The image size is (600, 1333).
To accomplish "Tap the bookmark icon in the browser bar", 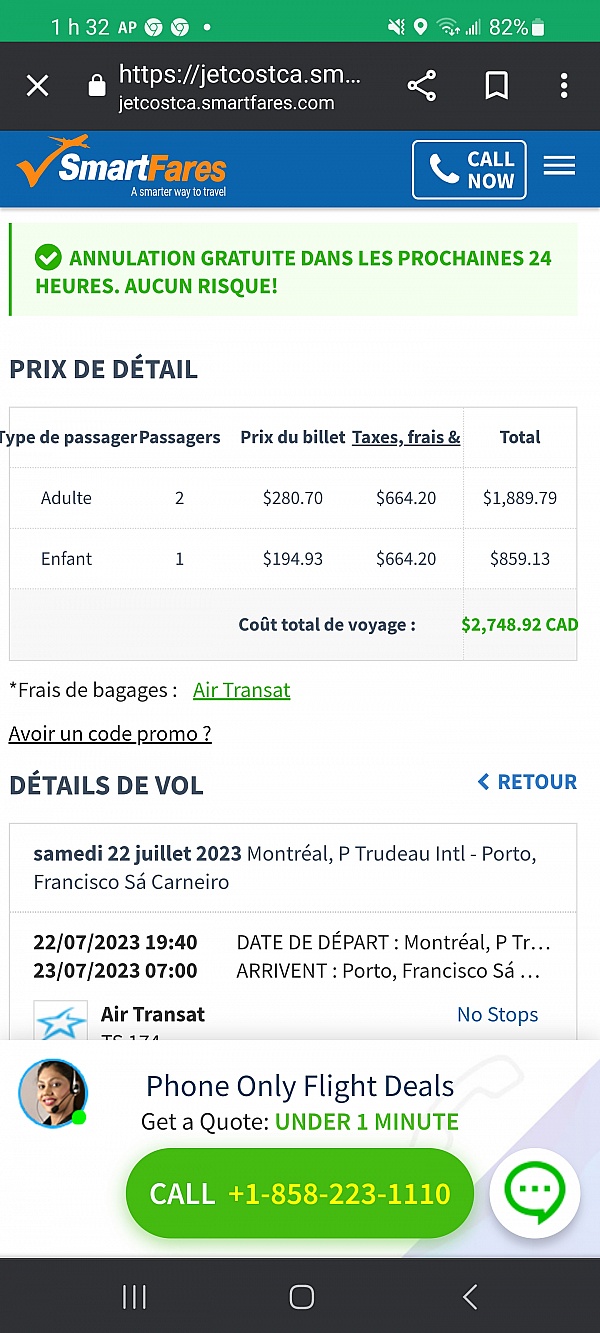I will 495,86.
